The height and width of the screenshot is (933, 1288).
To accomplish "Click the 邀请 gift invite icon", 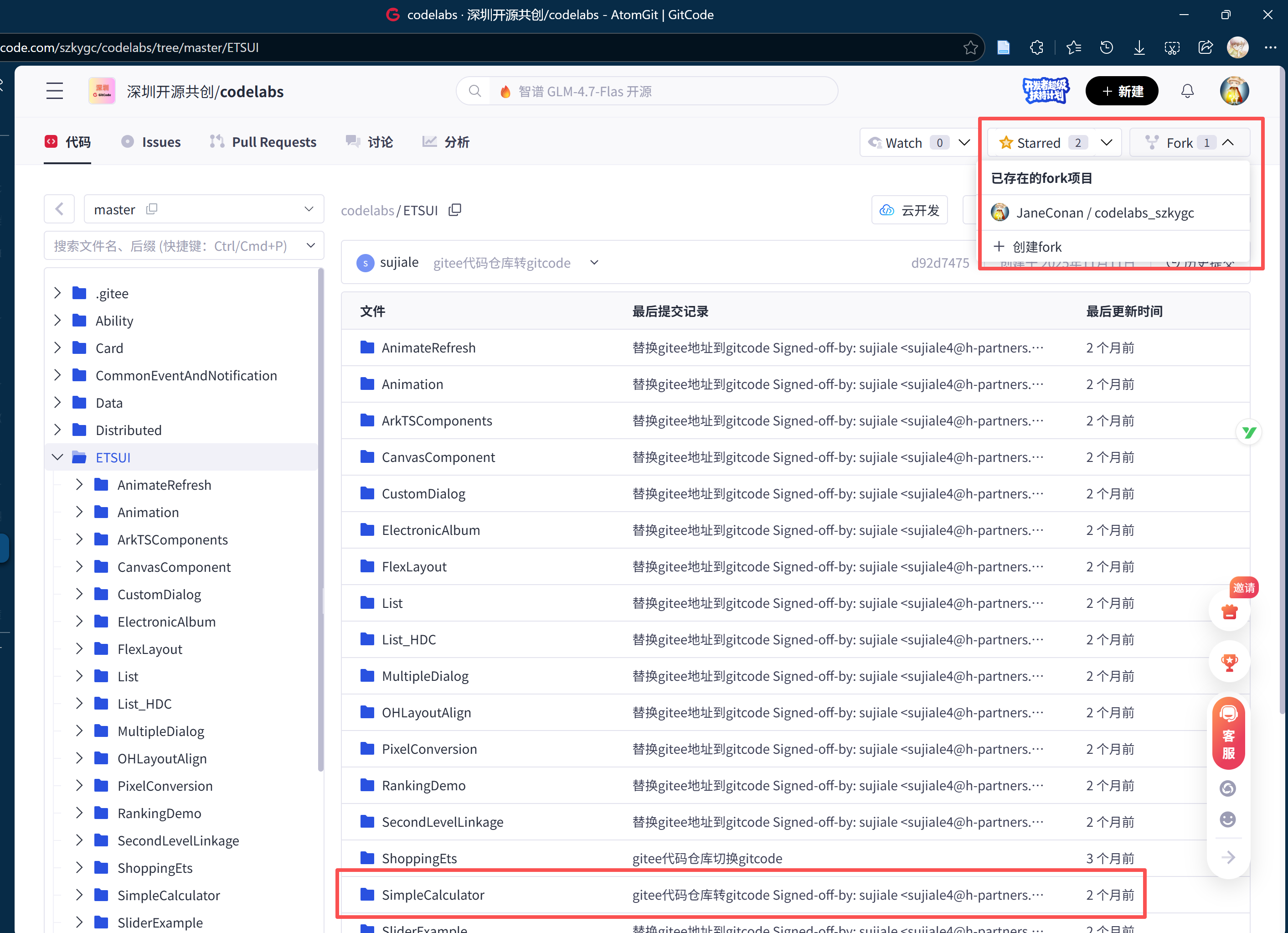I will click(x=1230, y=612).
